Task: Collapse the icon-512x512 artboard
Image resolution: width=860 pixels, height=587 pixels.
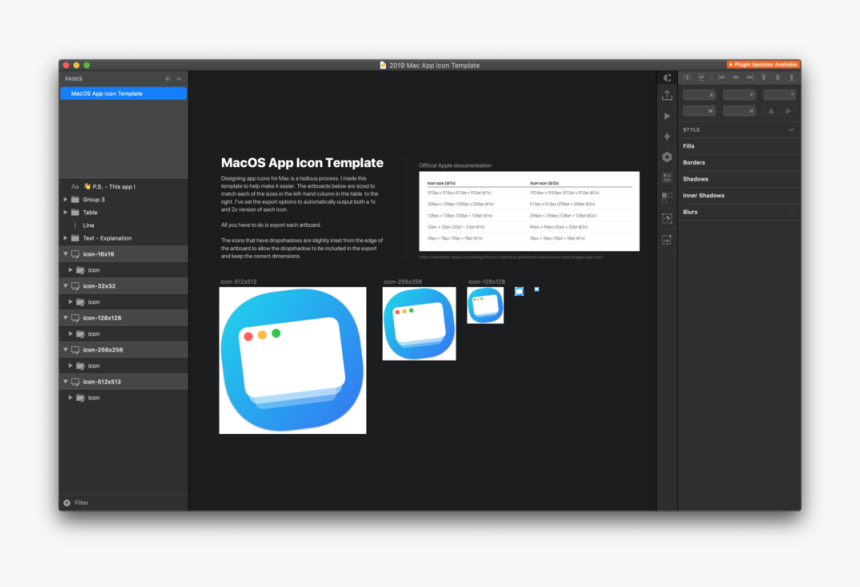Action: pyautogui.click(x=65, y=381)
